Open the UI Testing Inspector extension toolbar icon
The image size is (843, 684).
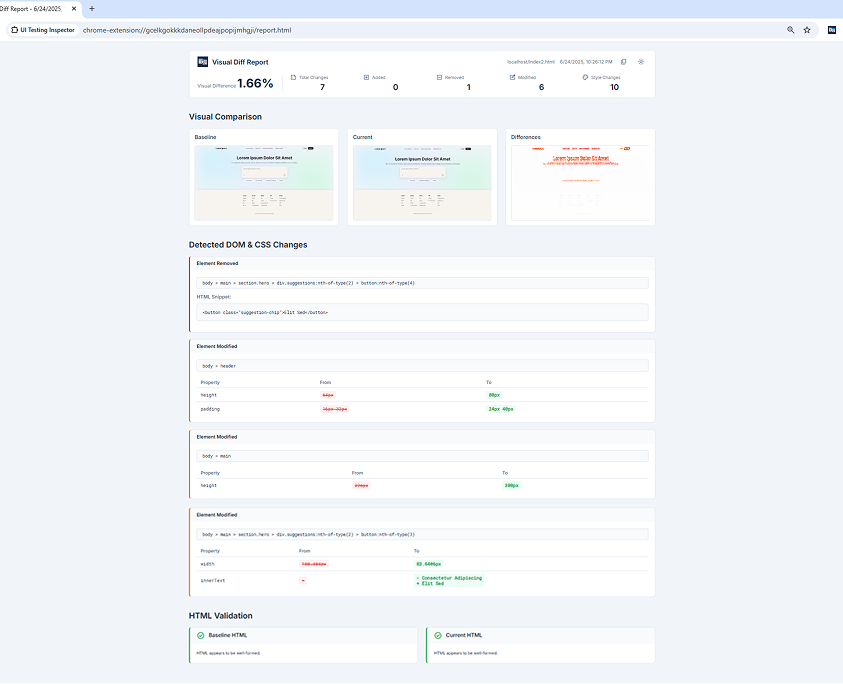[832, 30]
